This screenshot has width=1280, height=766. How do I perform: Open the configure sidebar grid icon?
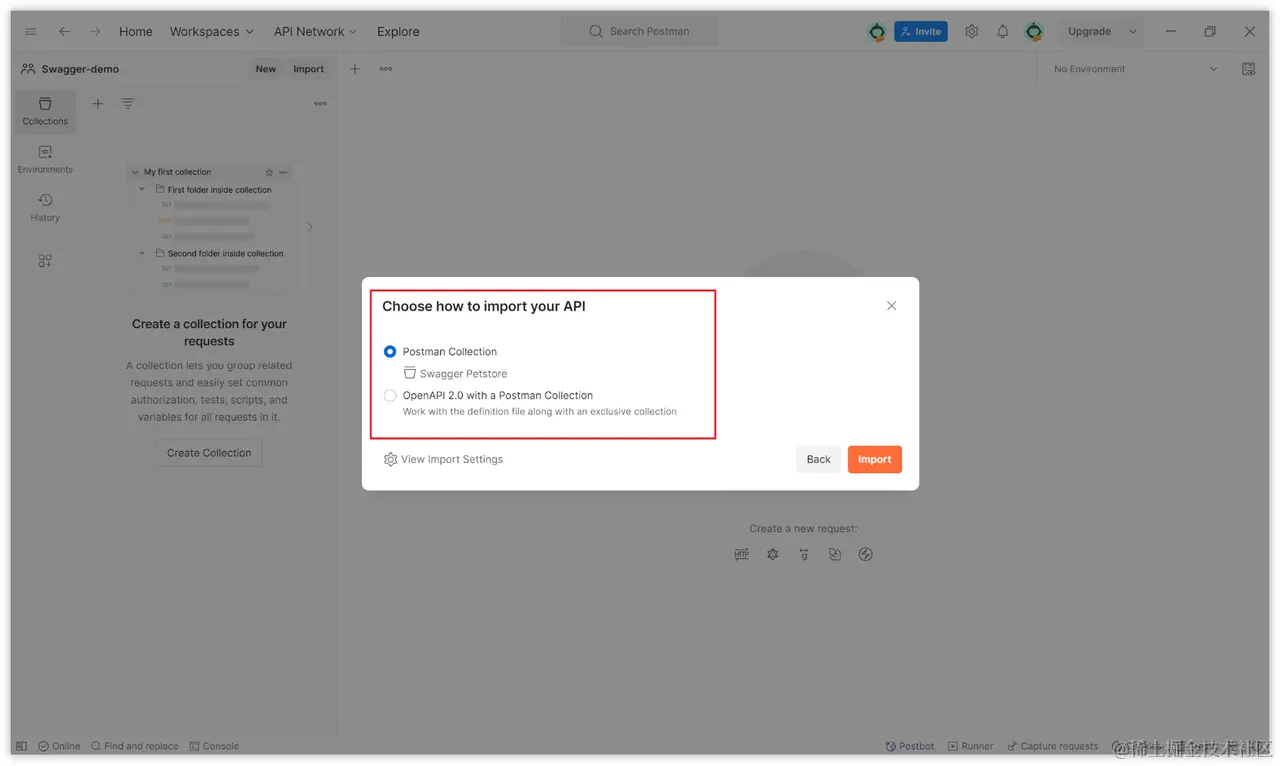[45, 261]
